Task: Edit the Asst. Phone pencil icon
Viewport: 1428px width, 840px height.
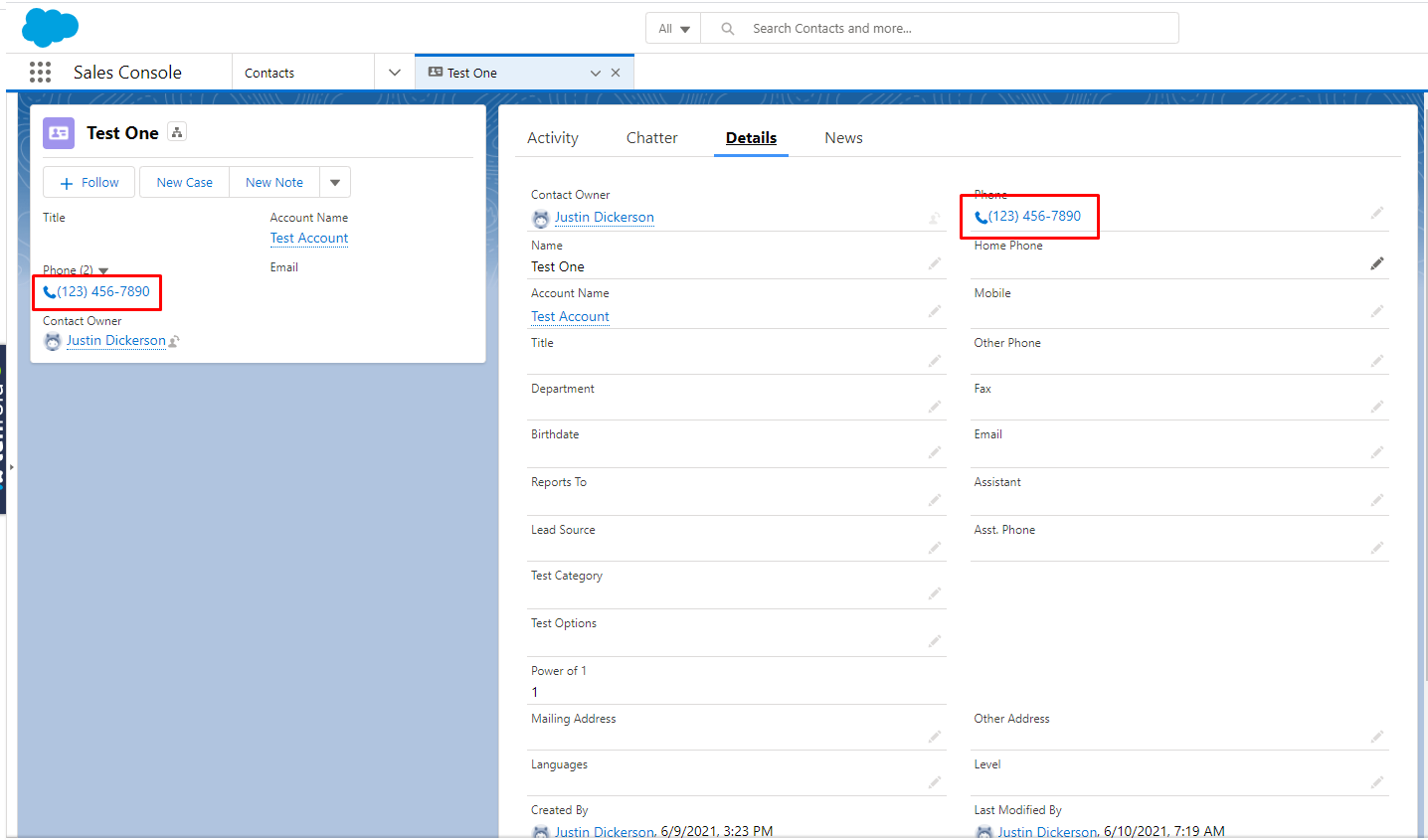Action: 1377,548
